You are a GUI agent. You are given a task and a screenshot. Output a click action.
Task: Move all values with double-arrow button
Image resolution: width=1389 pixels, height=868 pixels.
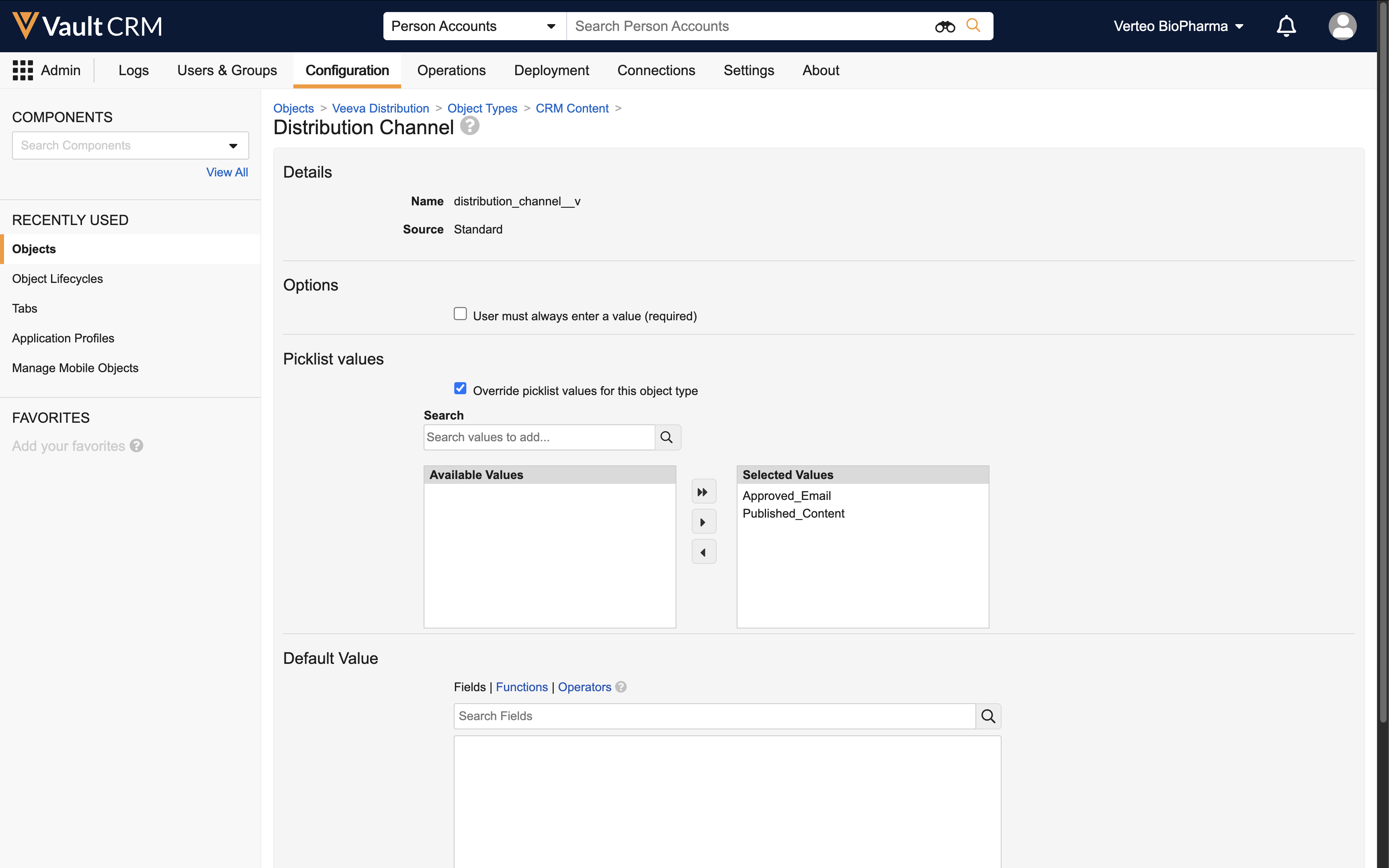pos(703,492)
